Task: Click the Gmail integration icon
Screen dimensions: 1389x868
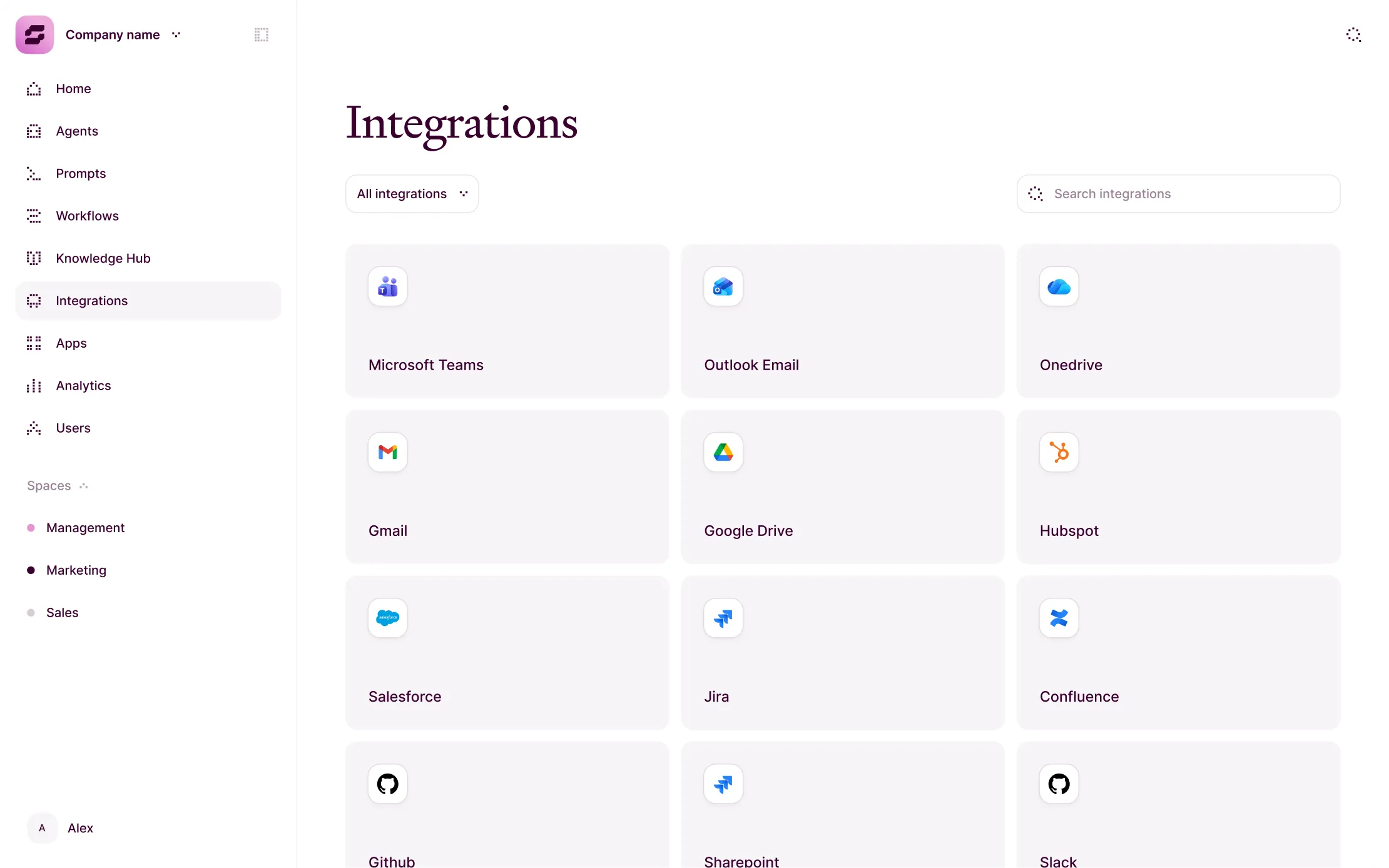Action: pos(387,452)
